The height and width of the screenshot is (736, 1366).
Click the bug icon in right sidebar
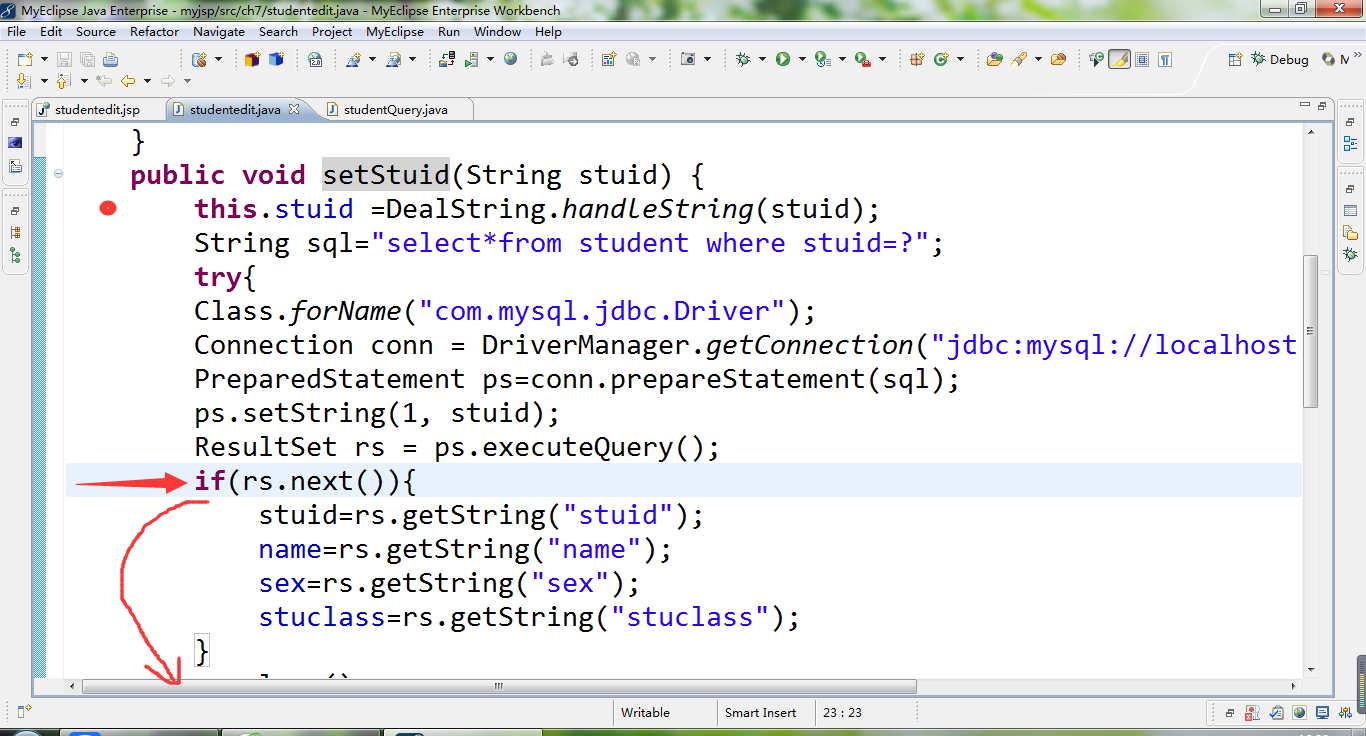pyautogui.click(x=1351, y=255)
